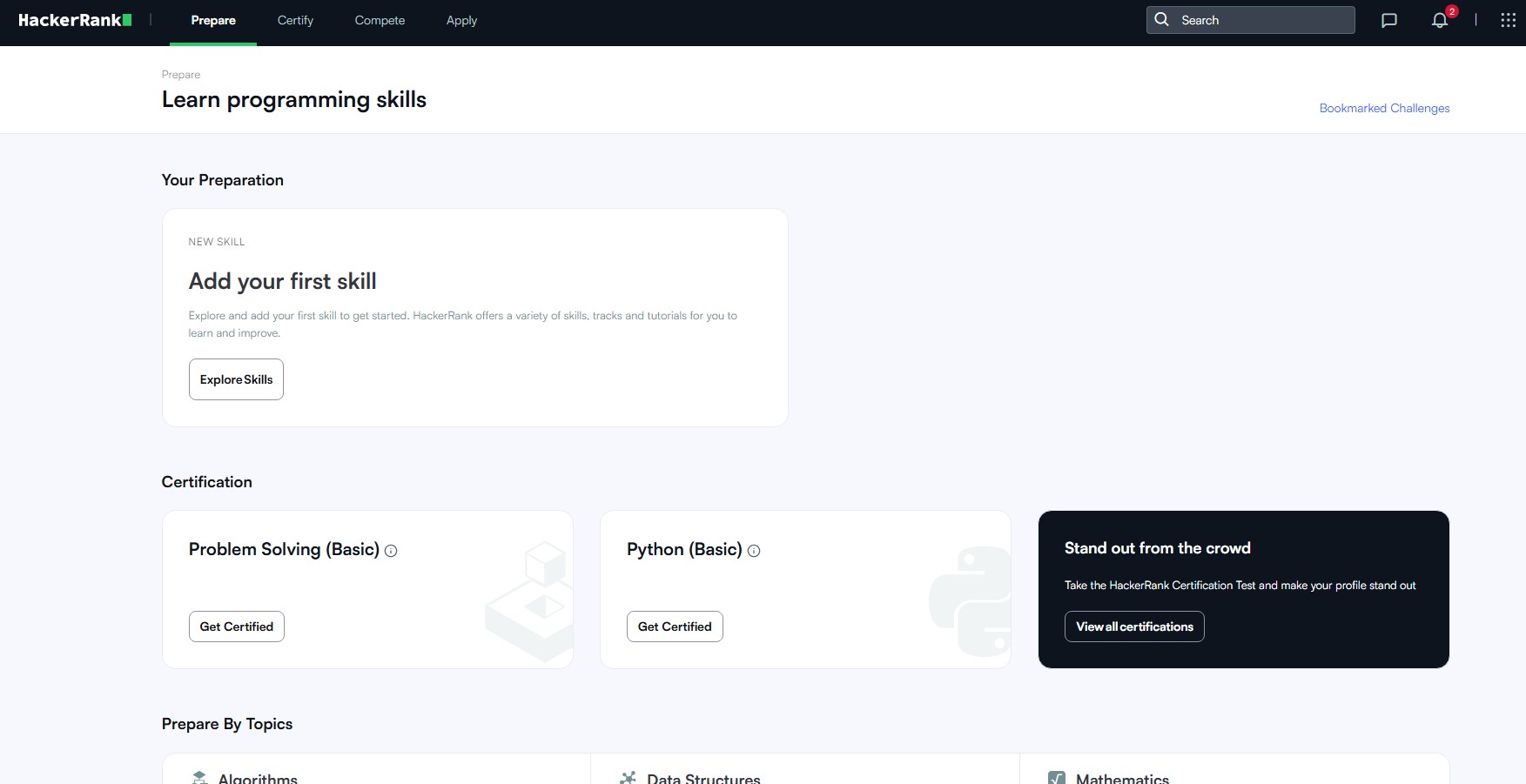Get Certified in Problem Solving (Basic)
The width and height of the screenshot is (1526, 784).
(236, 626)
